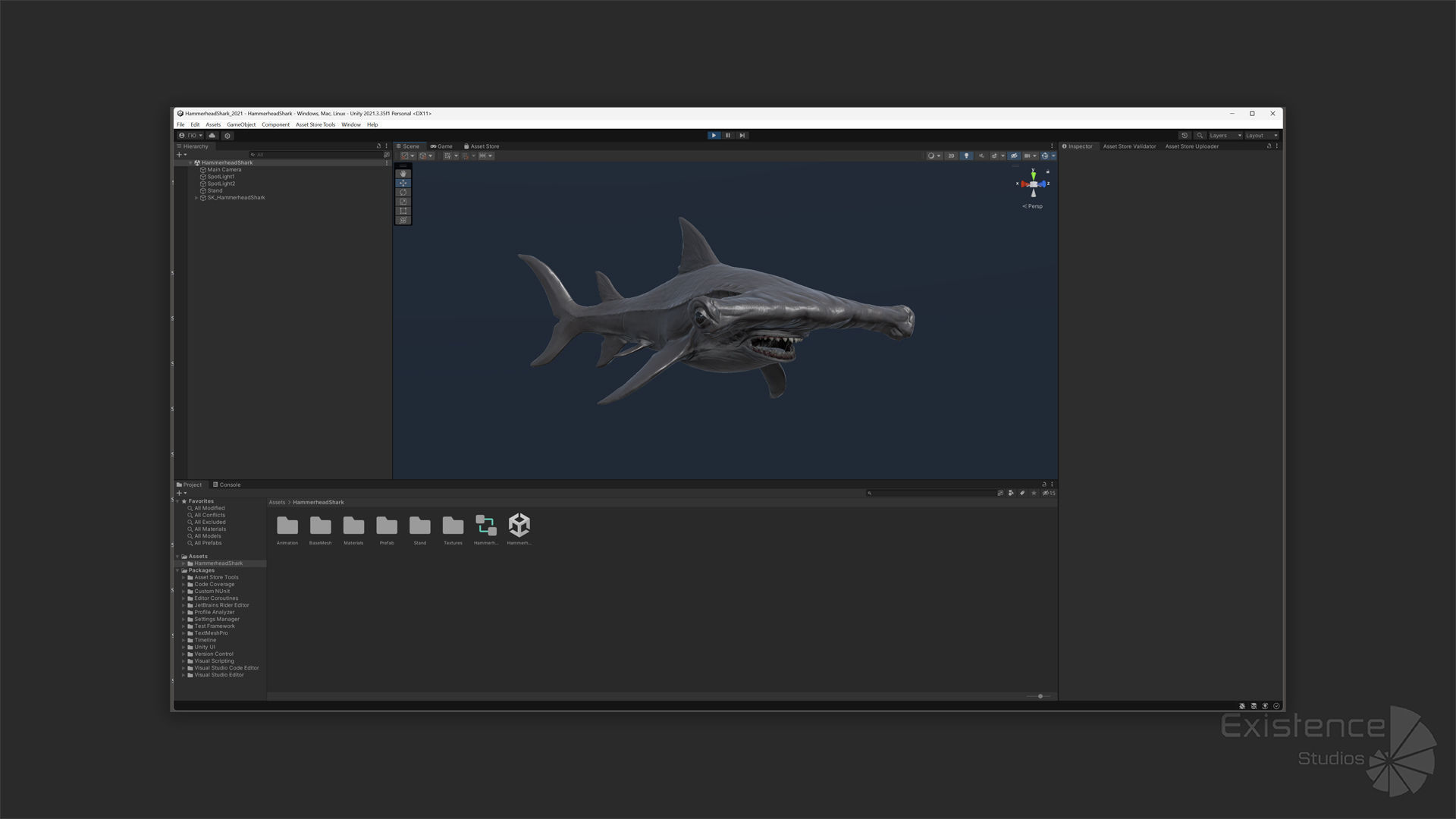Click the Hierarchy search field

[x=316, y=155]
